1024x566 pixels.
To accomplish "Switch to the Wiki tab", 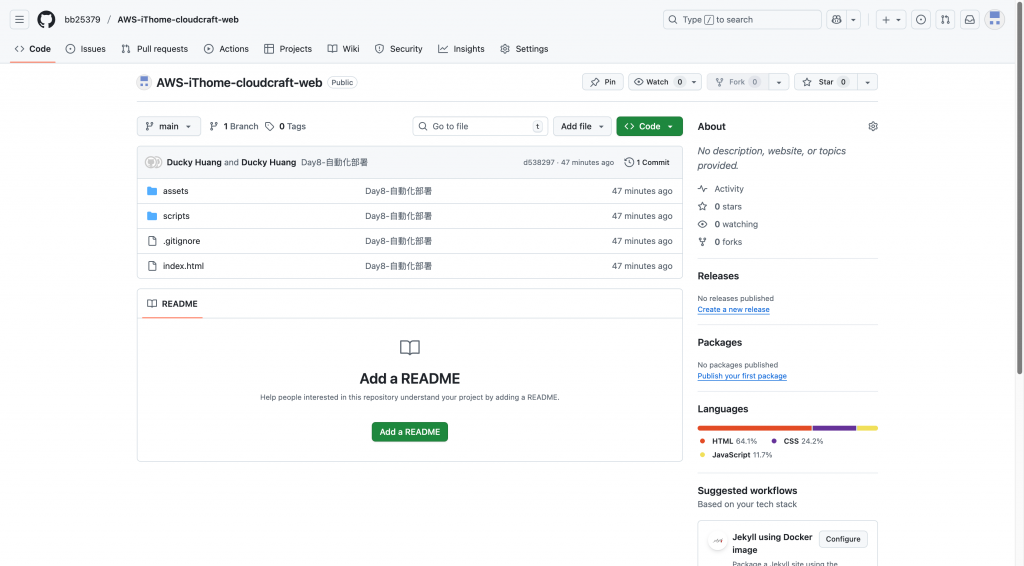I will [x=344, y=49].
